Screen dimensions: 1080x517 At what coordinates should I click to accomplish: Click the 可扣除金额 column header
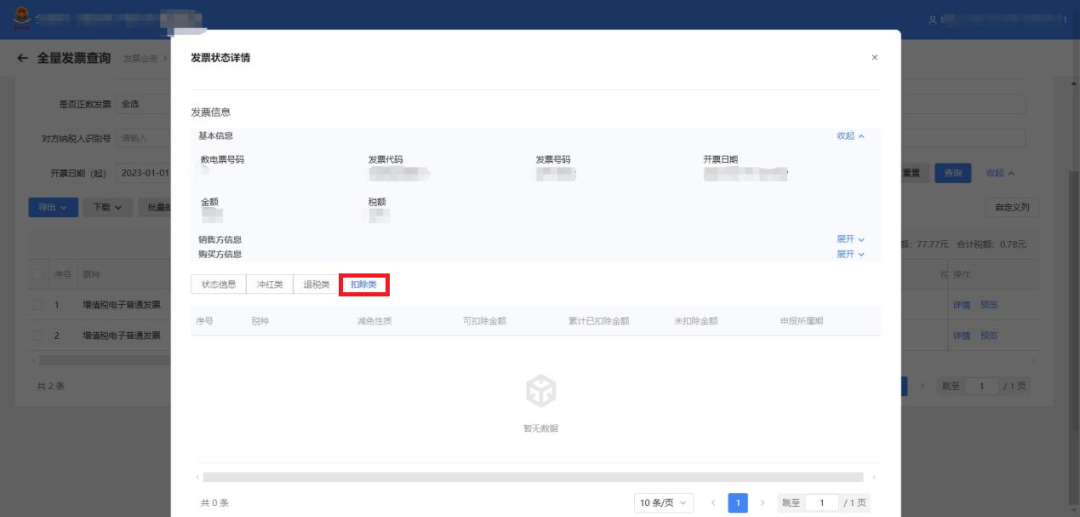[x=486, y=321]
